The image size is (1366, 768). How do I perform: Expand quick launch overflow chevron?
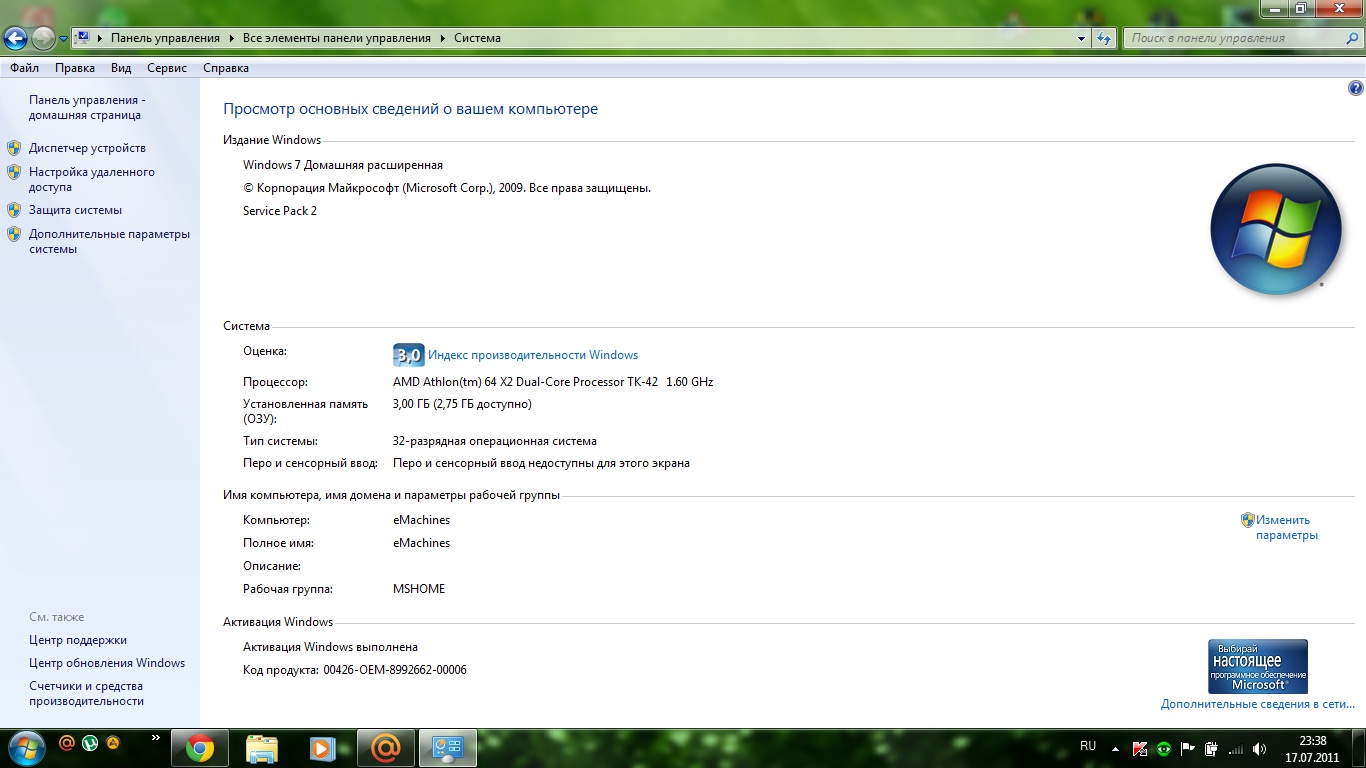155,738
